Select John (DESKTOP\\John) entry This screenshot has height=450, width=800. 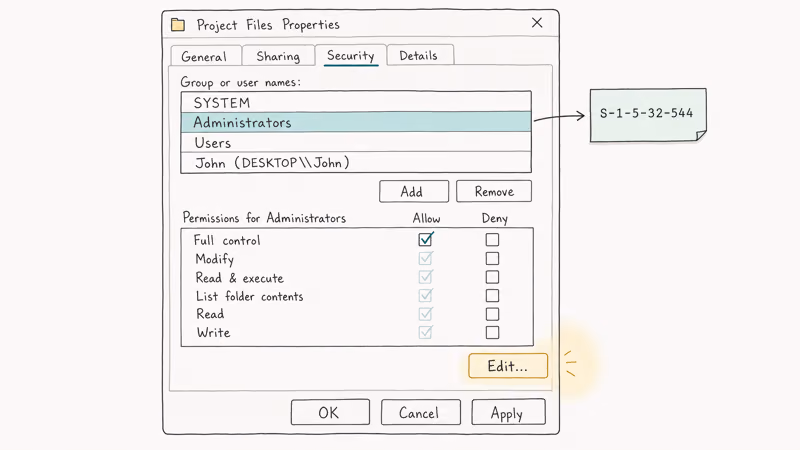tap(356, 163)
